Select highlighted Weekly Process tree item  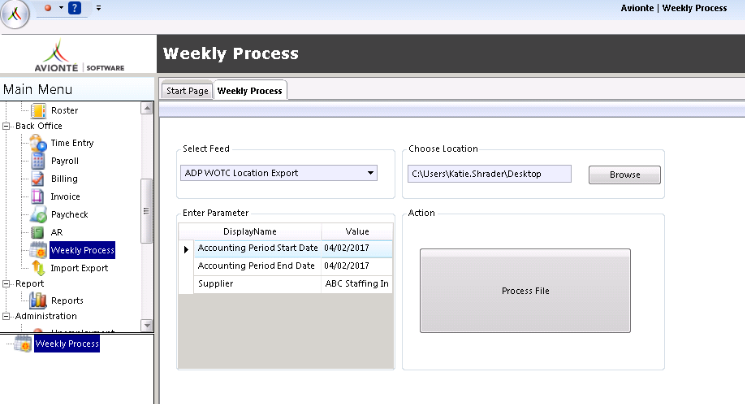(82, 250)
